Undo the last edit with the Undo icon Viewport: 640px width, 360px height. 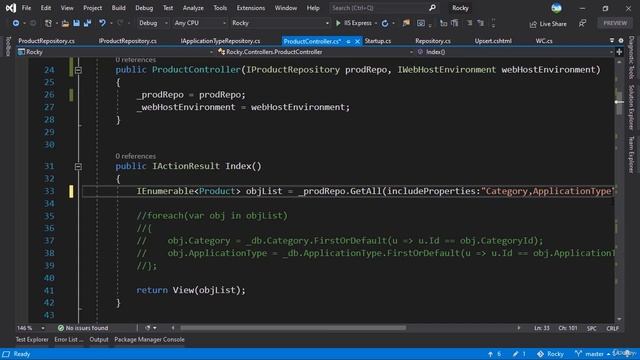click(x=102, y=23)
